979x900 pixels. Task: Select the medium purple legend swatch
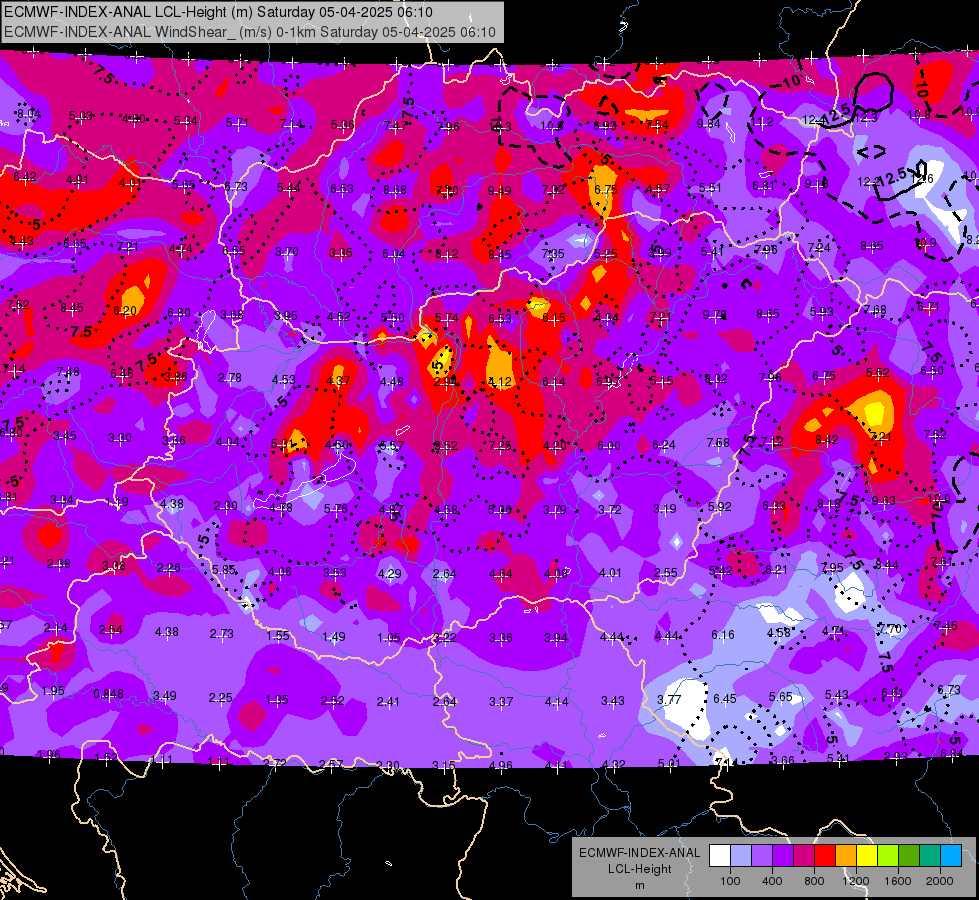coord(762,856)
